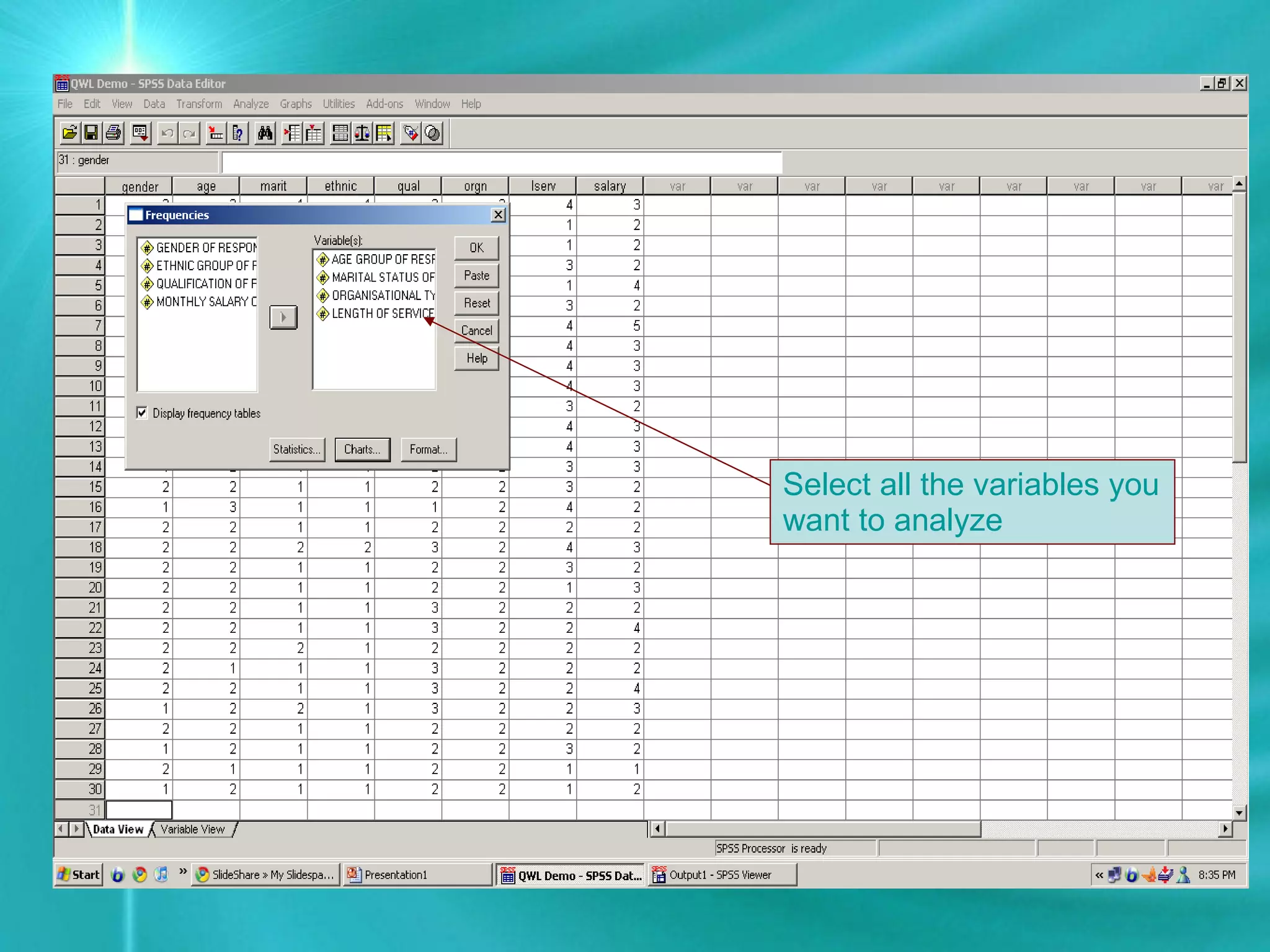Open the Graphs menu
This screenshot has width=1270, height=952.
click(296, 104)
